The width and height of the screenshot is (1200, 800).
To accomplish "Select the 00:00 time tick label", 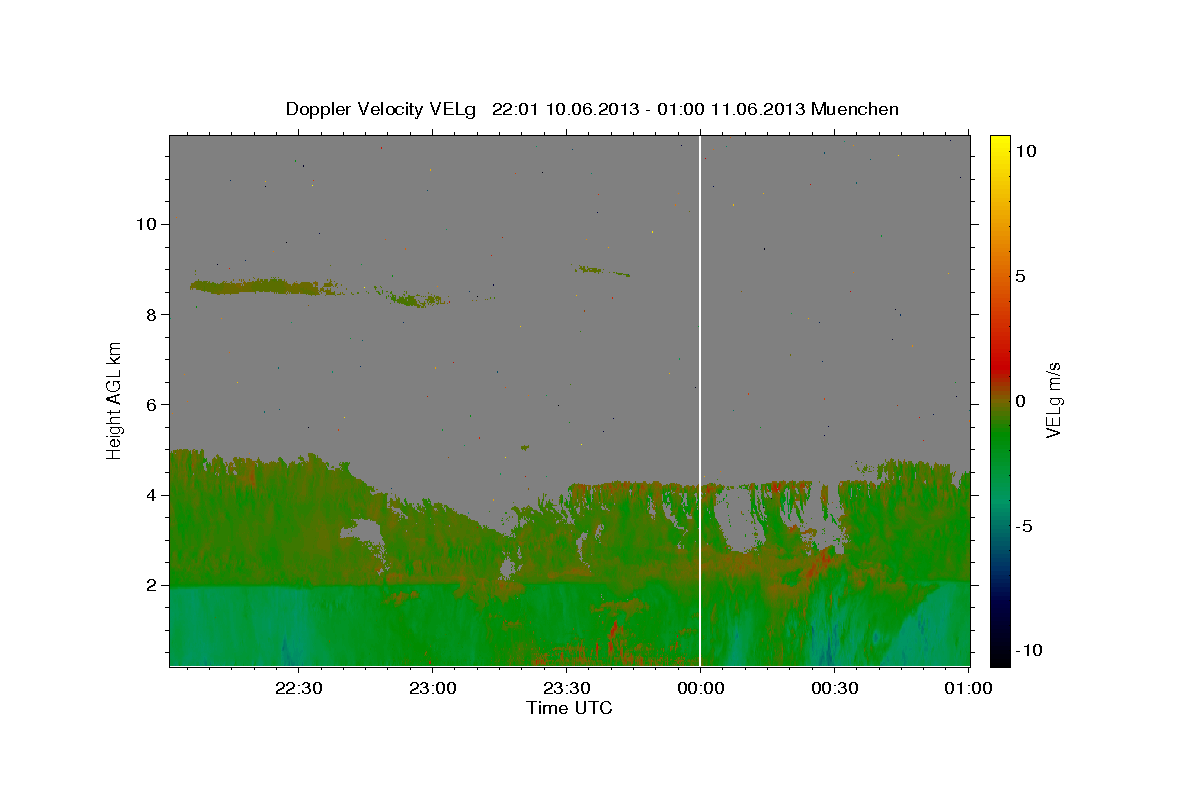I will click(700, 688).
